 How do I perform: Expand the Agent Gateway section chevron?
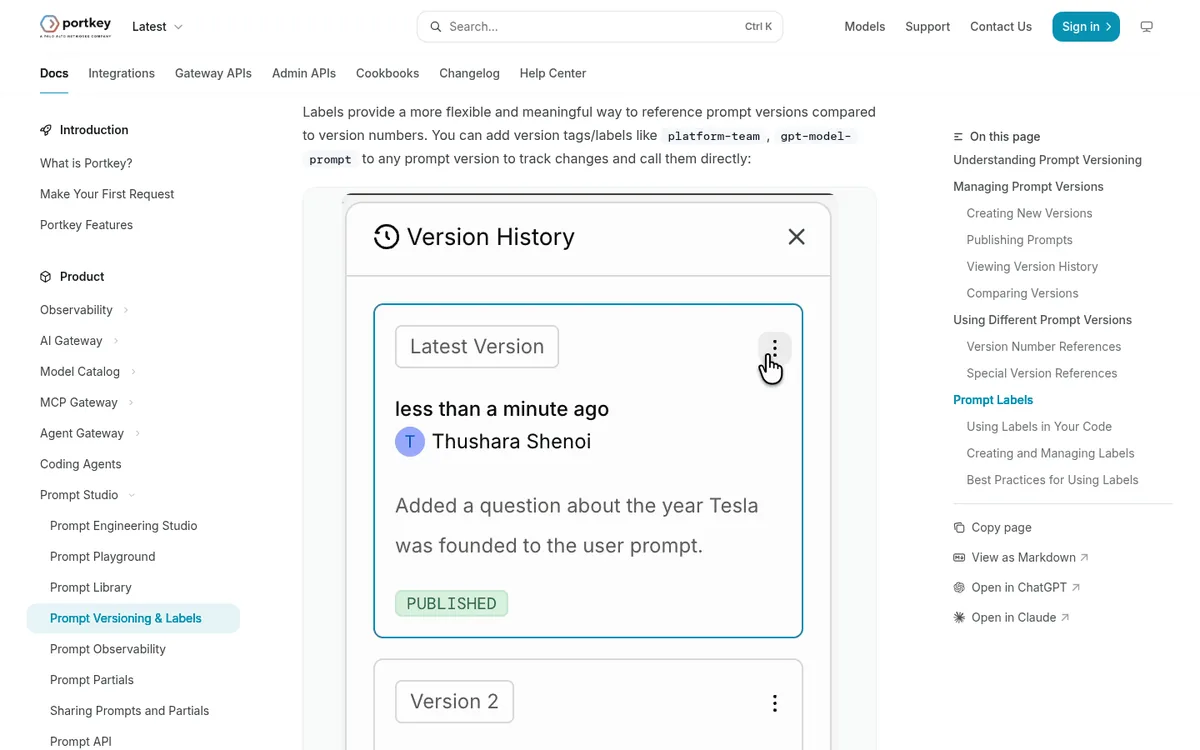[x=137, y=434]
